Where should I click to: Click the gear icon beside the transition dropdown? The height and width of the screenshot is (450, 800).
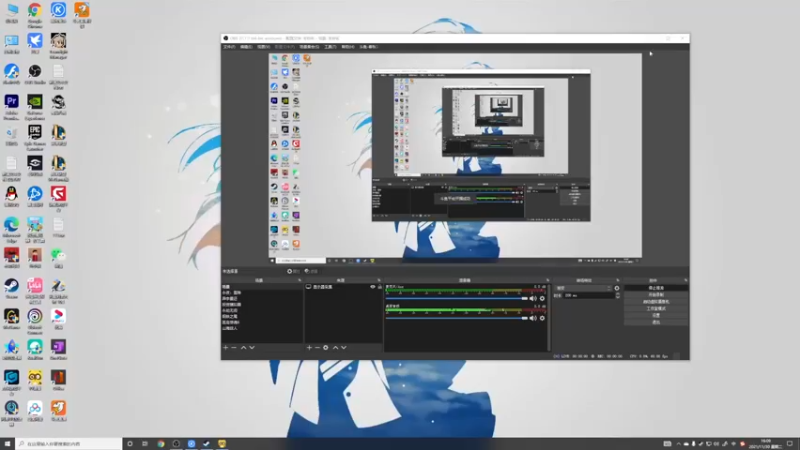pyautogui.click(x=617, y=288)
